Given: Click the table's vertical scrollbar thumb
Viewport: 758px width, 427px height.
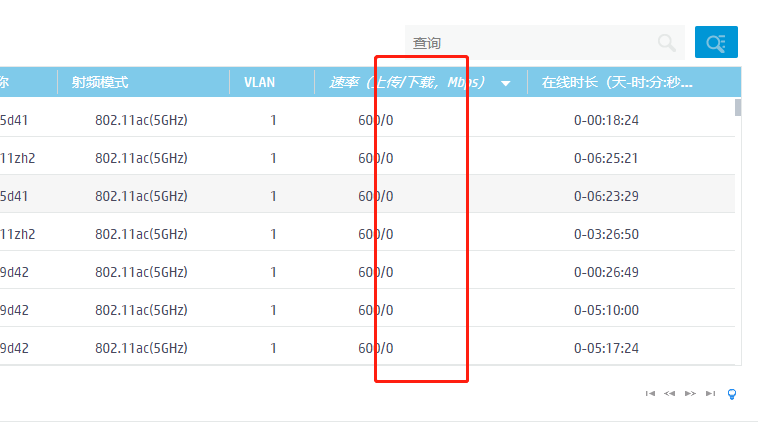Looking at the screenshot, I should [738, 108].
